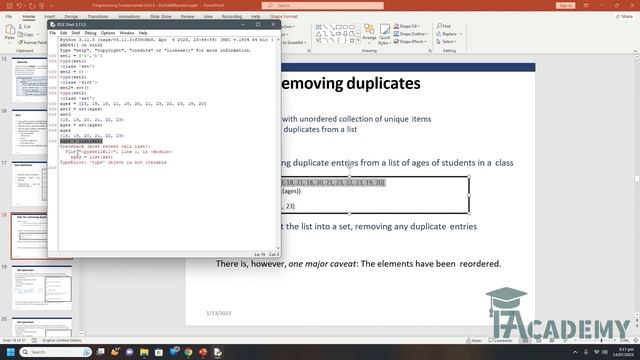The image size is (640, 360).
Task: Expand the Shape Effects dropdown
Action: [x=426, y=42]
